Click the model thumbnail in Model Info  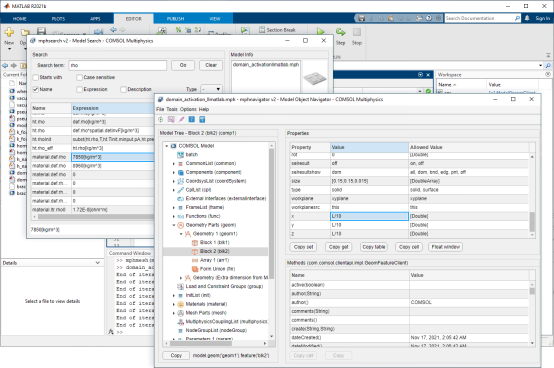click(314, 78)
